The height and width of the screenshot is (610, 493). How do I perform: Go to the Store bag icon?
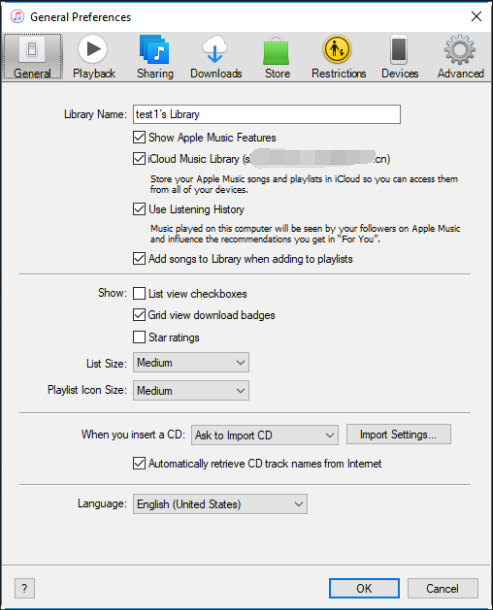(277, 57)
